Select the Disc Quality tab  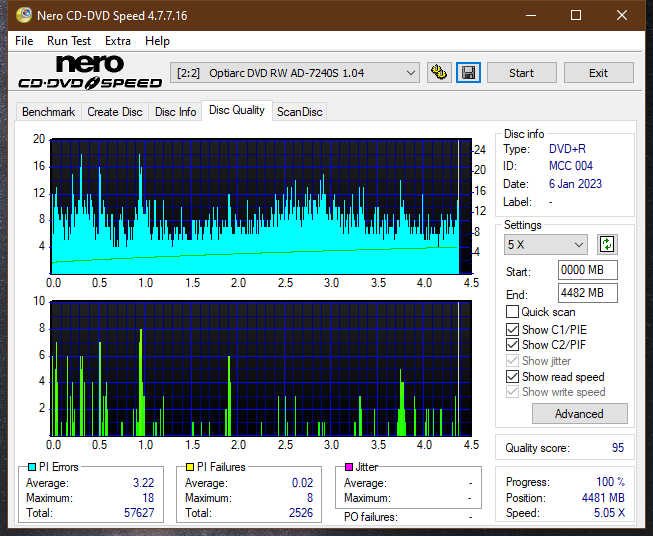point(237,110)
